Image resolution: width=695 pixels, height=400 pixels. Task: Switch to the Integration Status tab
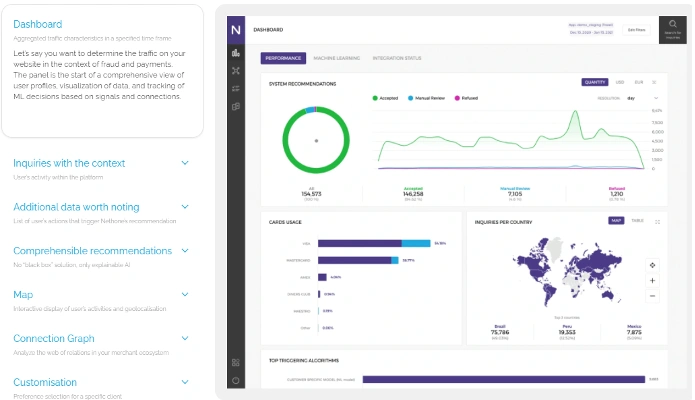[x=395, y=58]
